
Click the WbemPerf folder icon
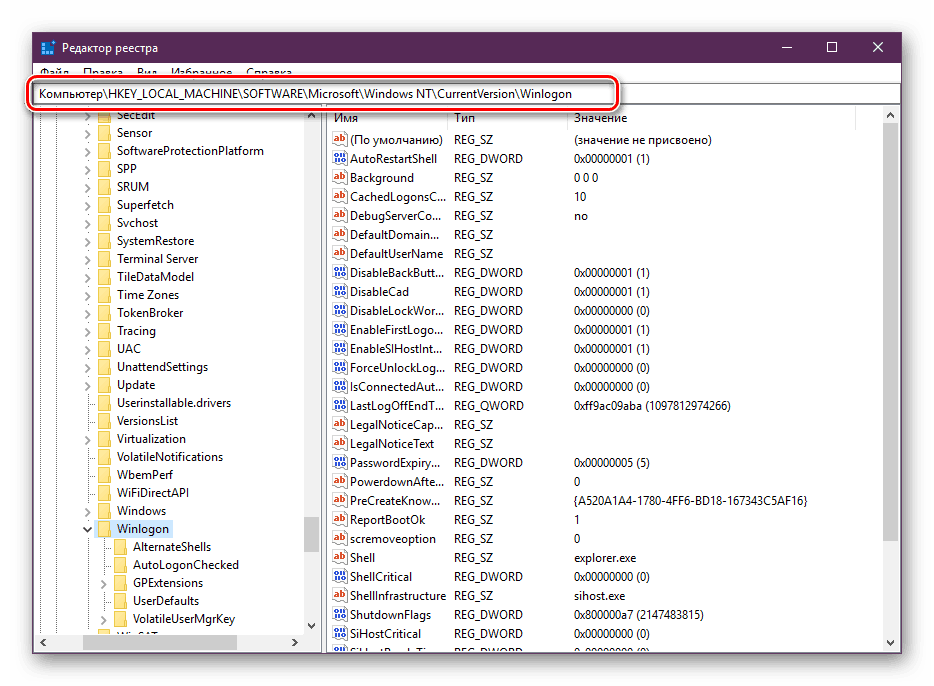[x=104, y=475]
